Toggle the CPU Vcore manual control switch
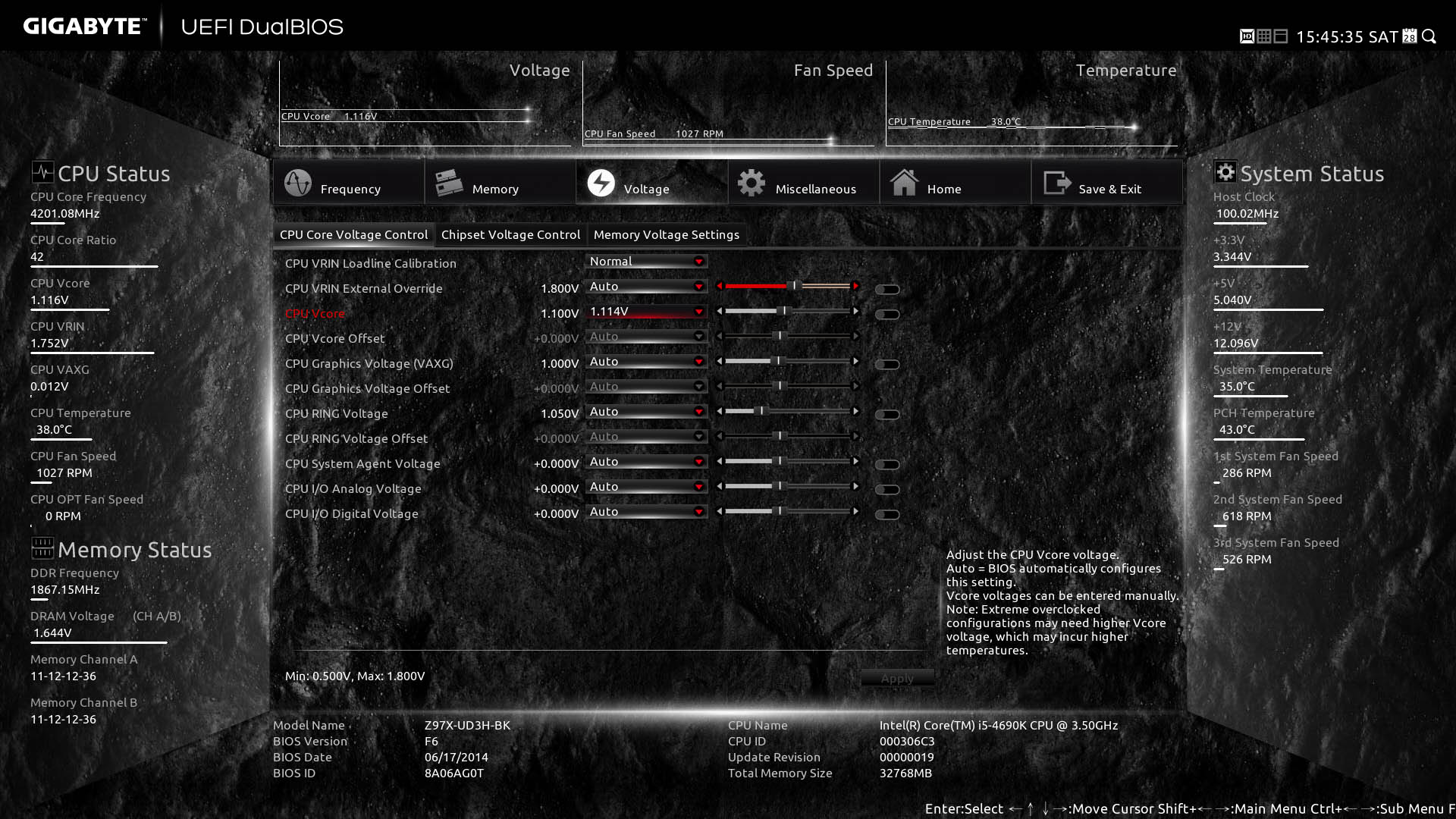Image resolution: width=1456 pixels, height=819 pixels. [x=888, y=313]
